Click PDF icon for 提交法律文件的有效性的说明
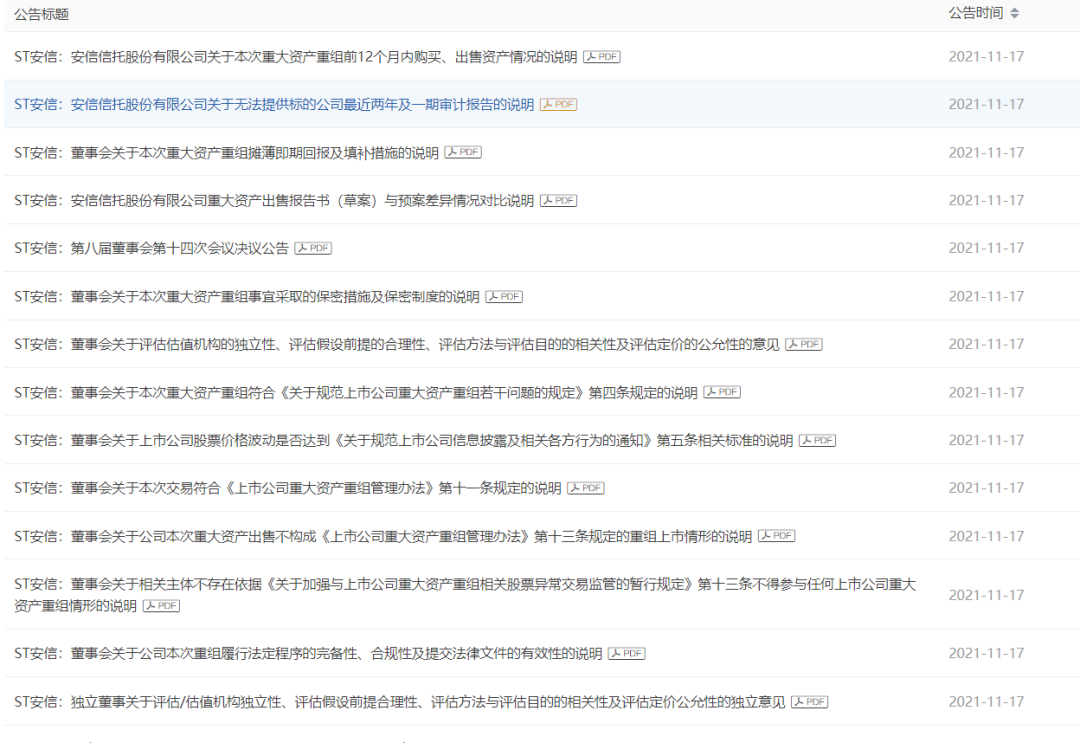1080x743 pixels. point(627,654)
